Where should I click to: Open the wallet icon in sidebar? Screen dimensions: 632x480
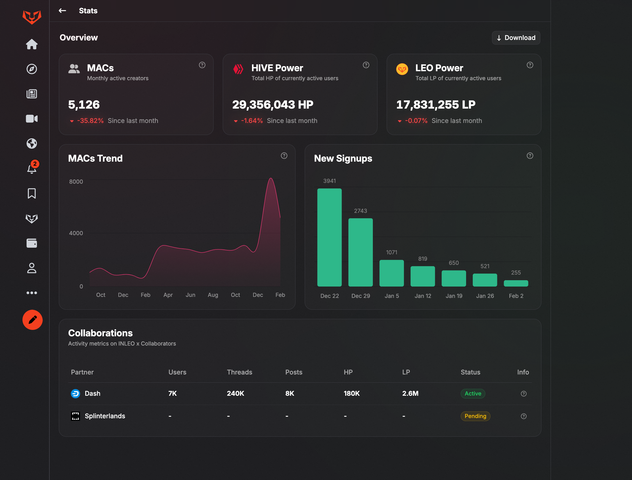[x=32, y=243]
